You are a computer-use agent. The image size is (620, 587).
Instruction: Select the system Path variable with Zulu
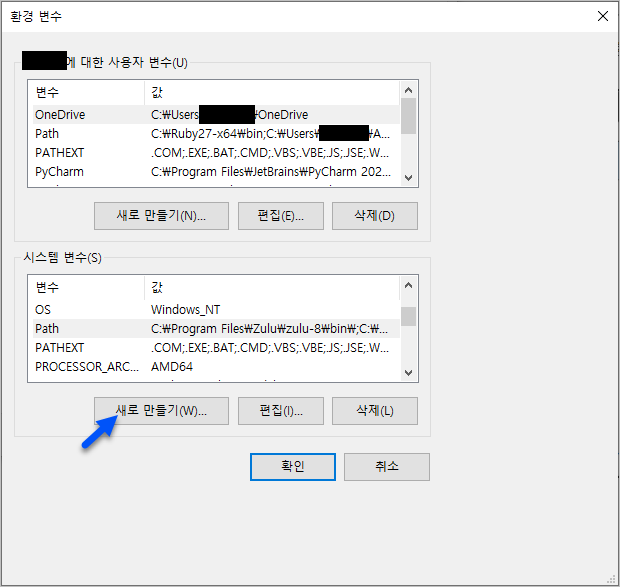216,328
